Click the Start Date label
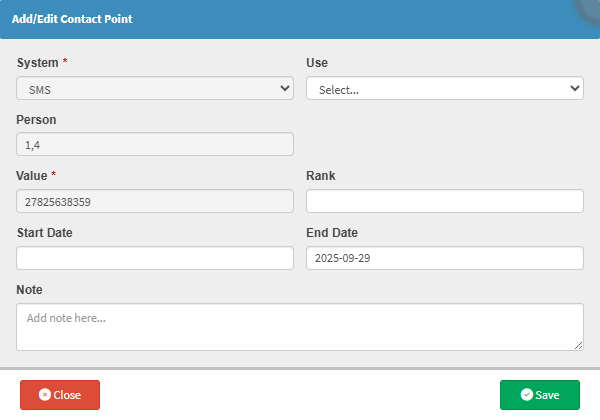 click(44, 233)
